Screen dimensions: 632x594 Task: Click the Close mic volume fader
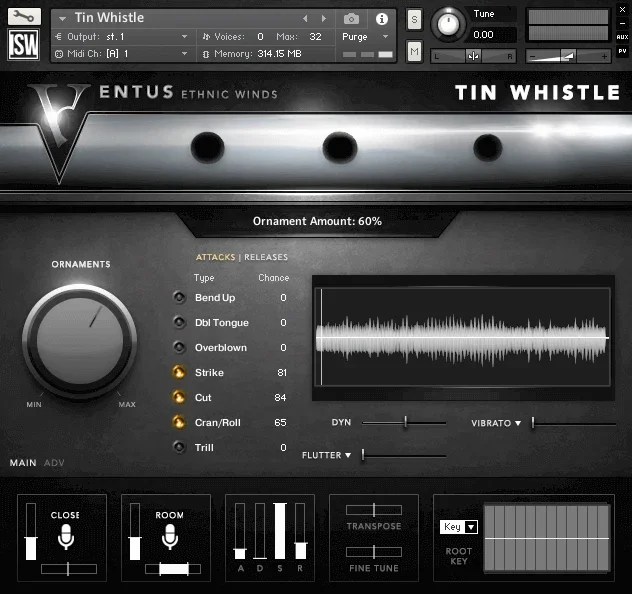31,531
